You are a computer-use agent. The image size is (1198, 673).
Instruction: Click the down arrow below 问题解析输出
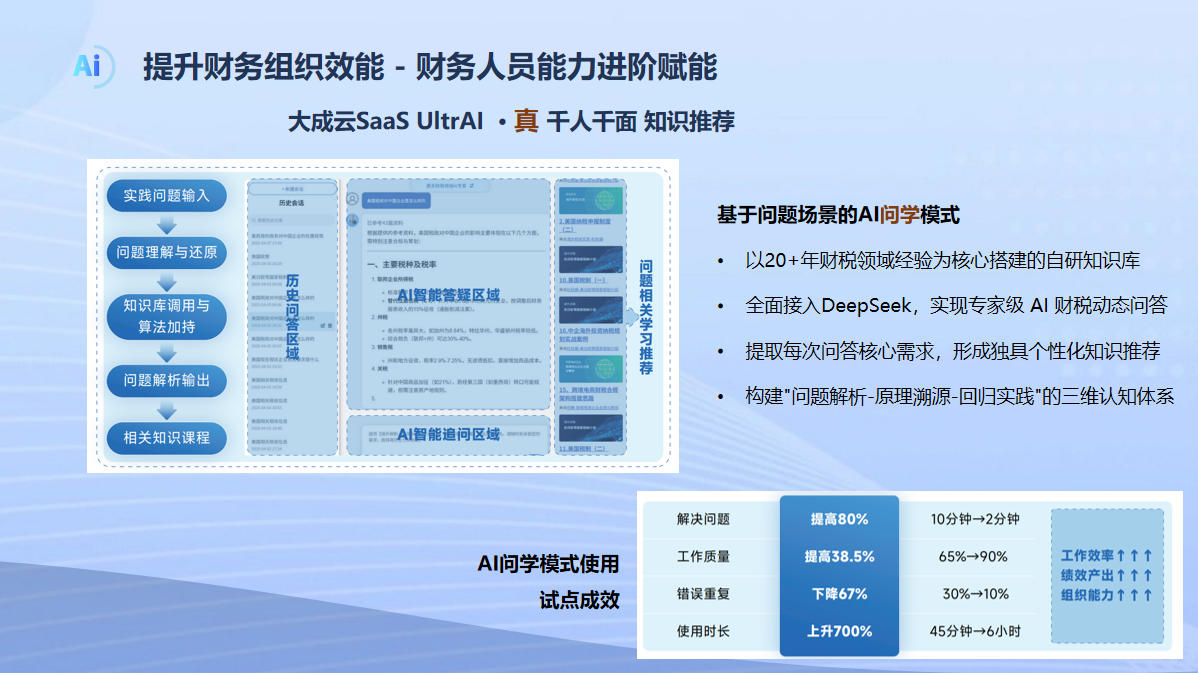click(x=167, y=410)
